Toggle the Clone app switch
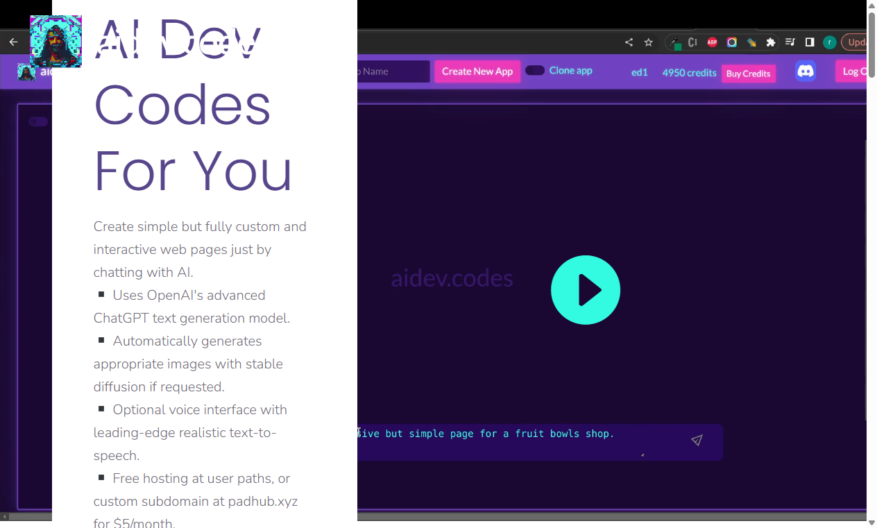Image resolution: width=877 pixels, height=528 pixels. (x=535, y=70)
